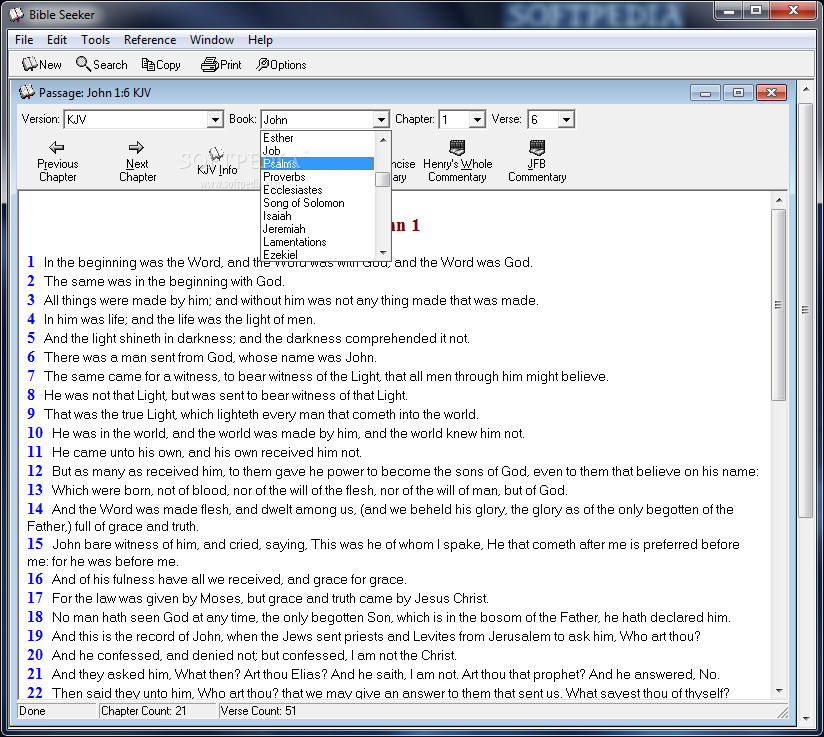The width and height of the screenshot is (824, 737).
Task: Select Proverbs in the book list
Action: [318, 177]
